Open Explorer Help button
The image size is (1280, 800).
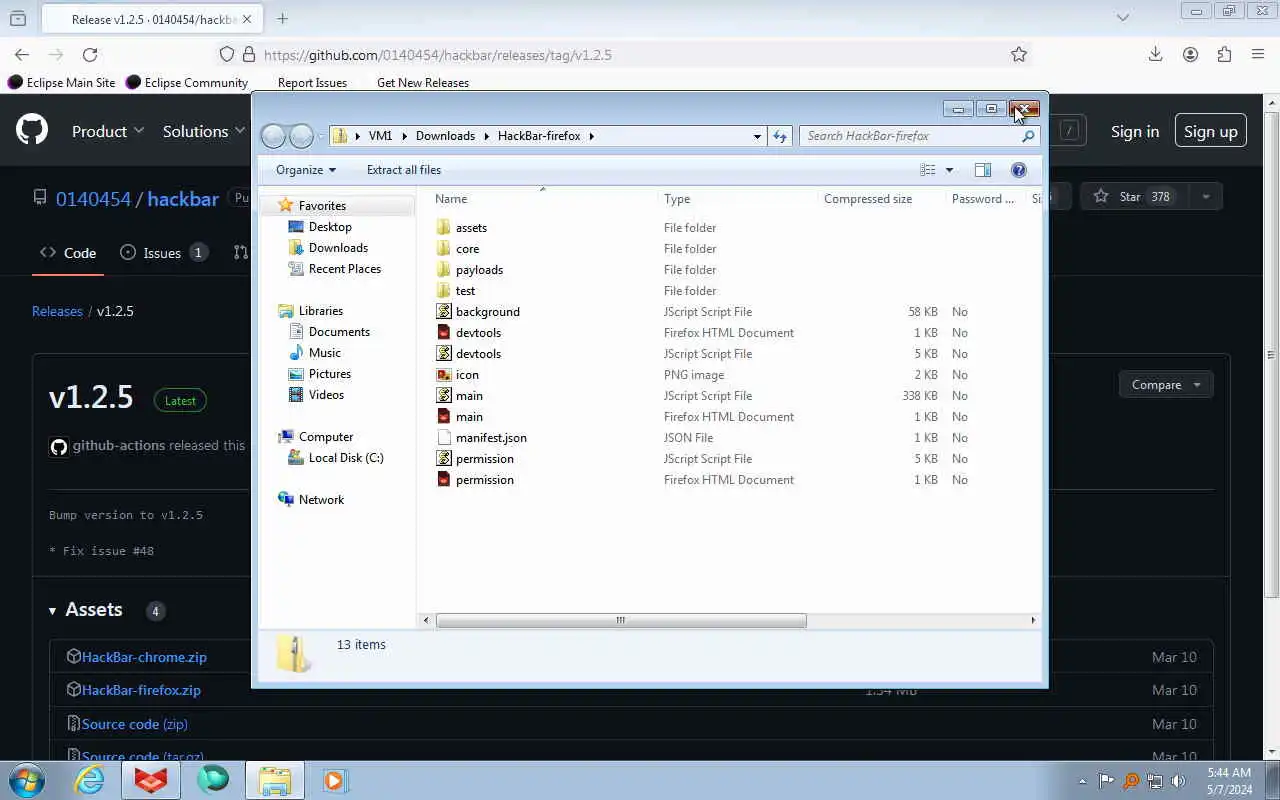tap(1019, 170)
